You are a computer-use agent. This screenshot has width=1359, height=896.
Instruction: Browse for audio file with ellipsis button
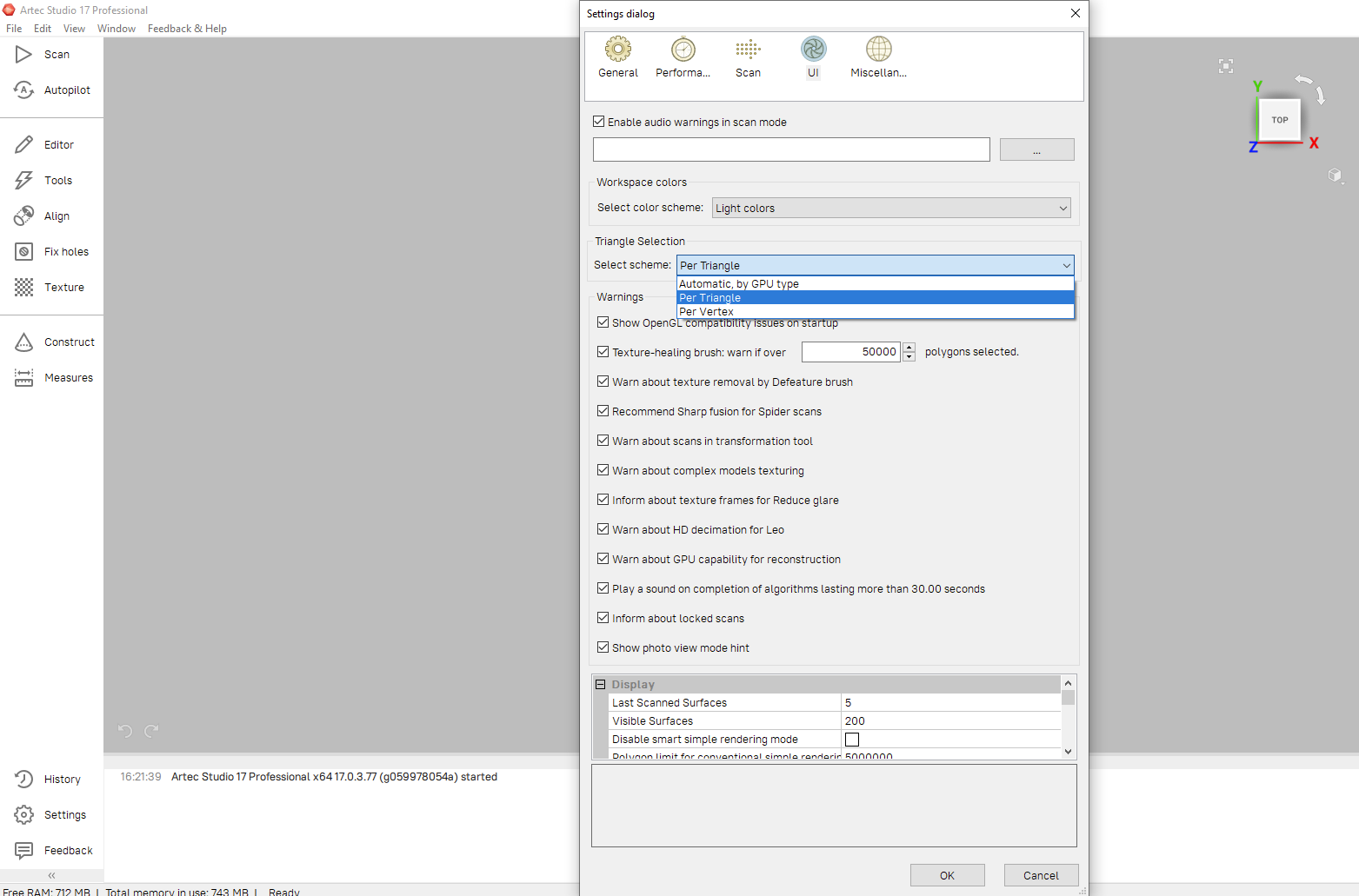pos(1037,149)
